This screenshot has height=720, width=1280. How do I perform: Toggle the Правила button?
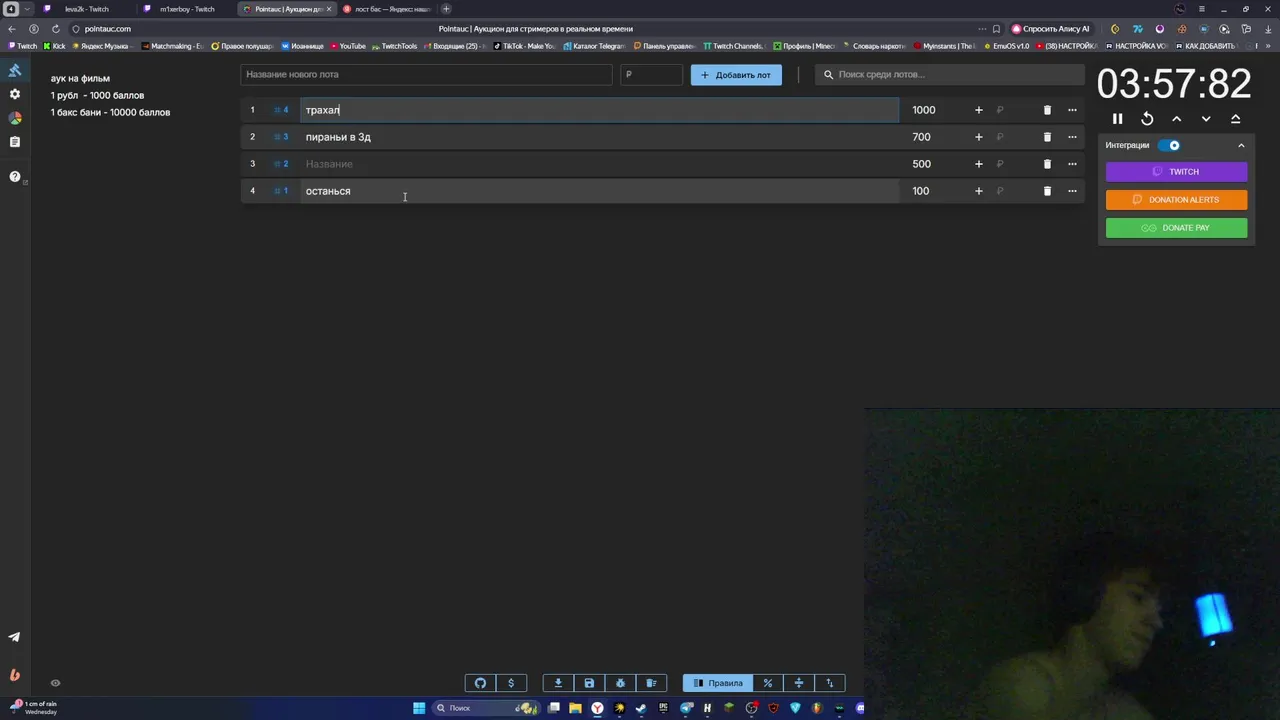(718, 683)
